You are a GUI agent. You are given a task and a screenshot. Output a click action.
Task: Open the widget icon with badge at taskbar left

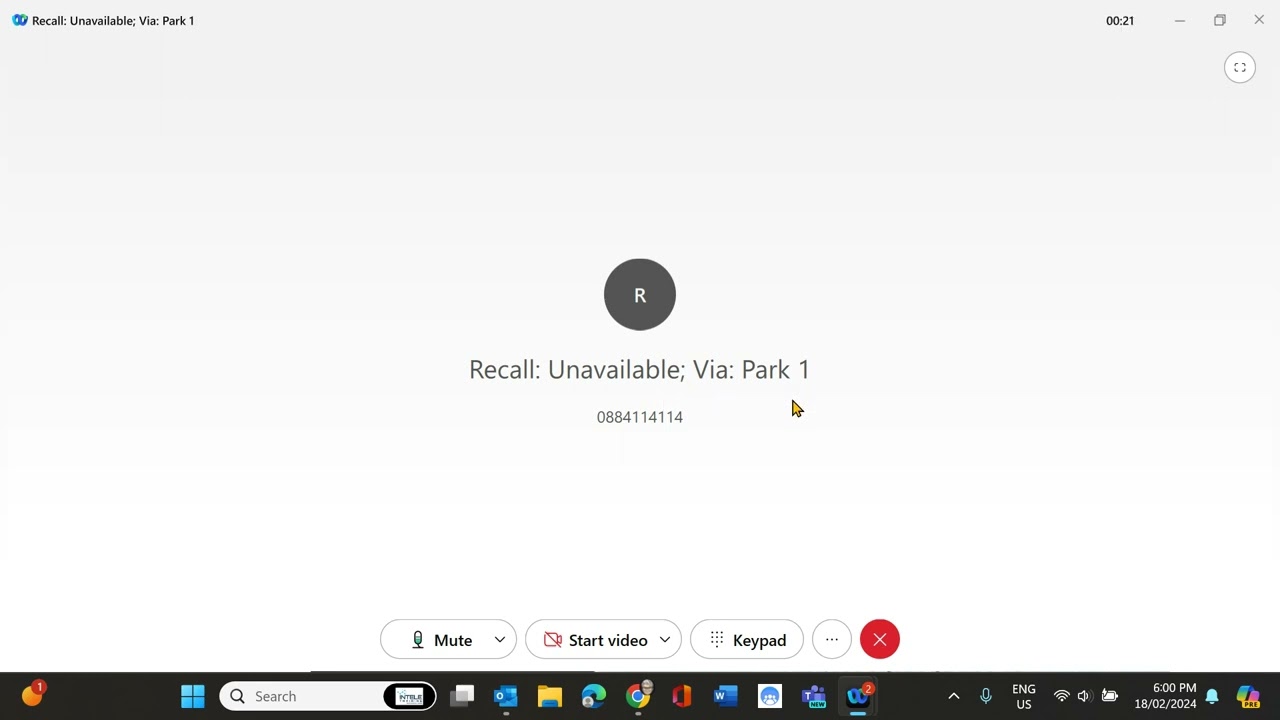click(x=32, y=695)
